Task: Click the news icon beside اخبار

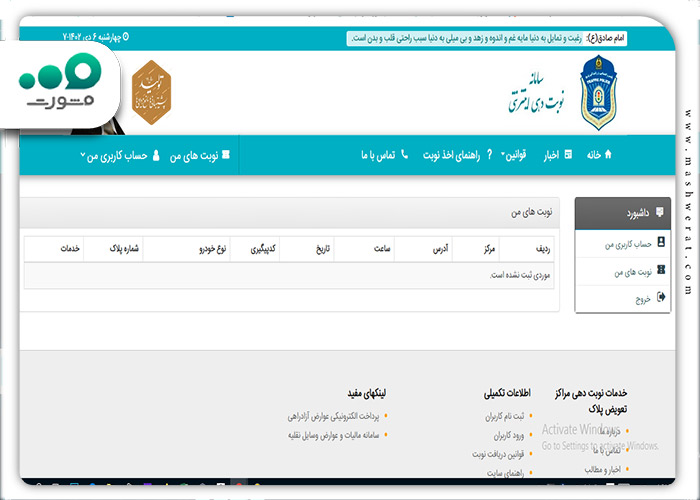Action: [x=568, y=154]
